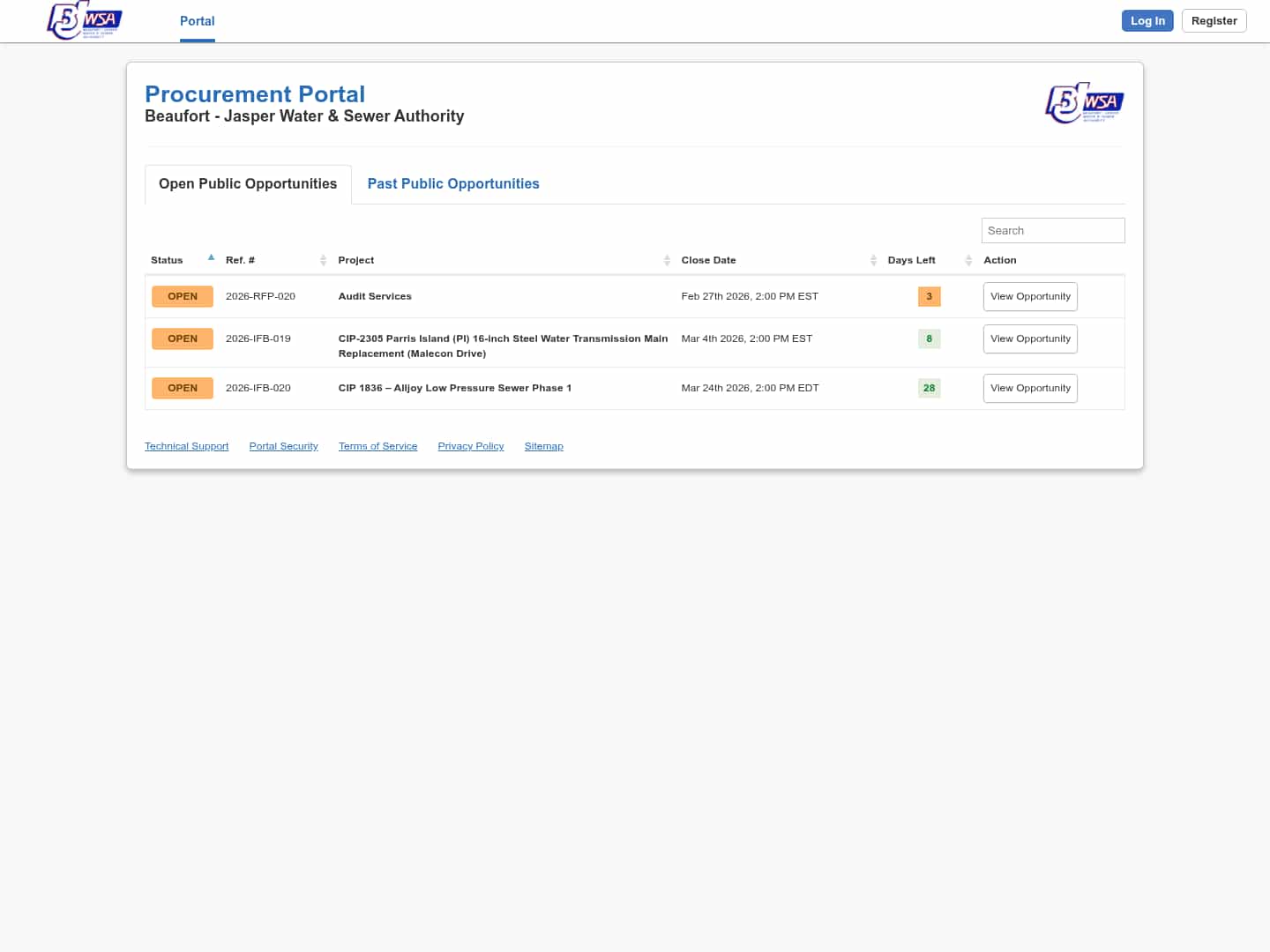The height and width of the screenshot is (952, 1270).
Task: Sort by Project column arrows
Action: pyautogui.click(x=667, y=260)
